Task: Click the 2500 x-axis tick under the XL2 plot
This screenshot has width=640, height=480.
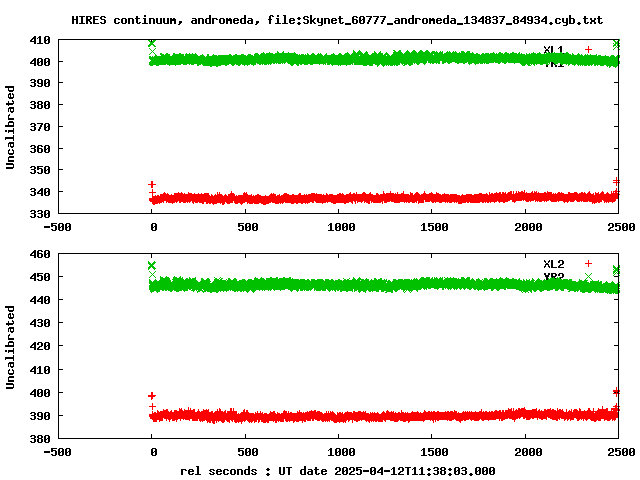Action: click(621, 452)
